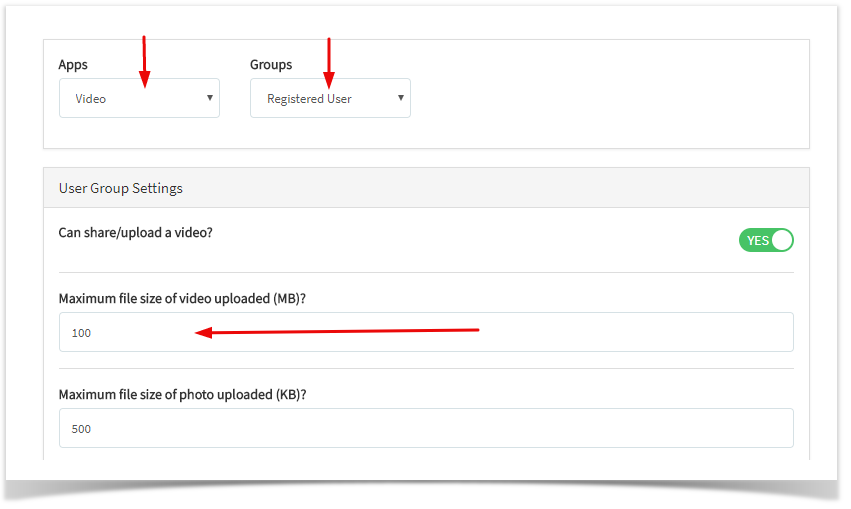Click the 100 value in video size field
Viewport: 851px width, 509px height.
pos(81,333)
